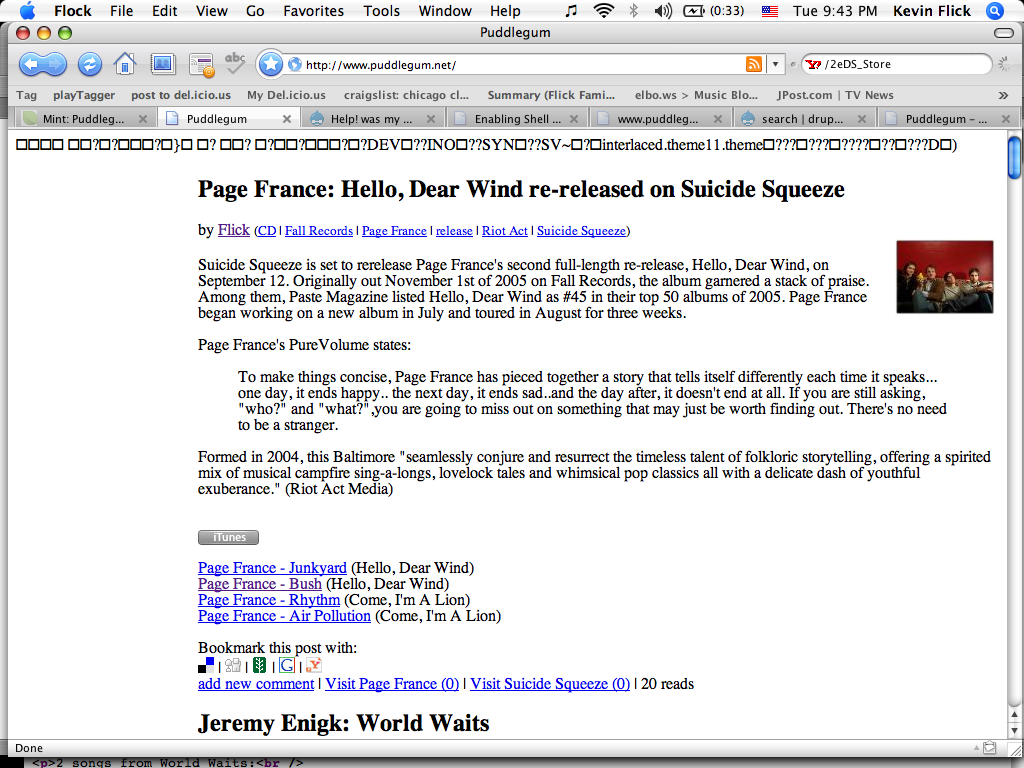Open the Tools menu
1024x768 pixels.
point(381,11)
